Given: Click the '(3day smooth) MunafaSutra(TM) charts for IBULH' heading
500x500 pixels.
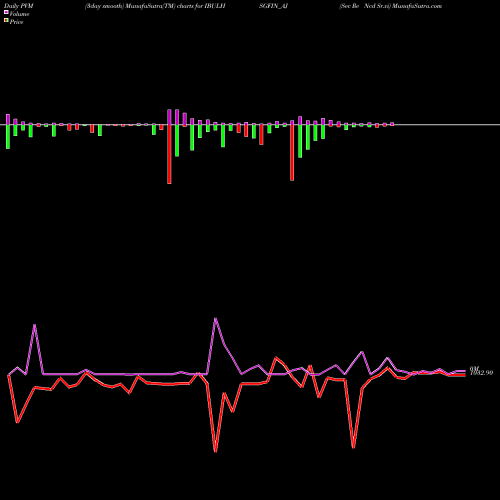Looking at the screenshot, I should (x=155, y=6).
